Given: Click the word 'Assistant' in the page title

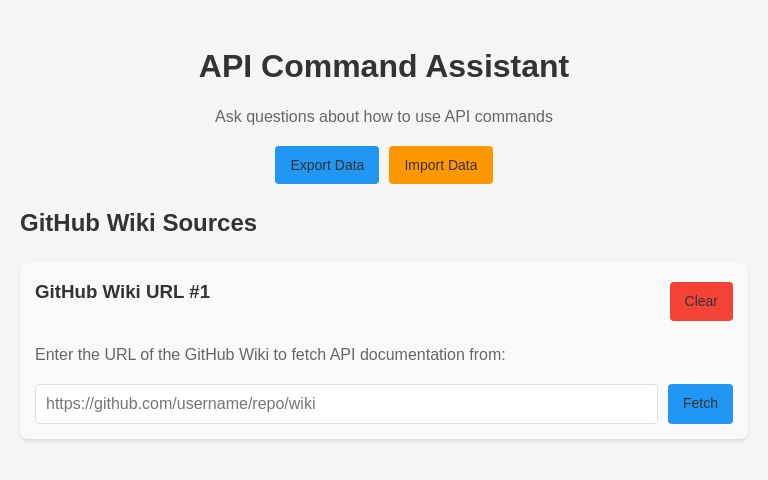Looking at the screenshot, I should click(497, 66).
